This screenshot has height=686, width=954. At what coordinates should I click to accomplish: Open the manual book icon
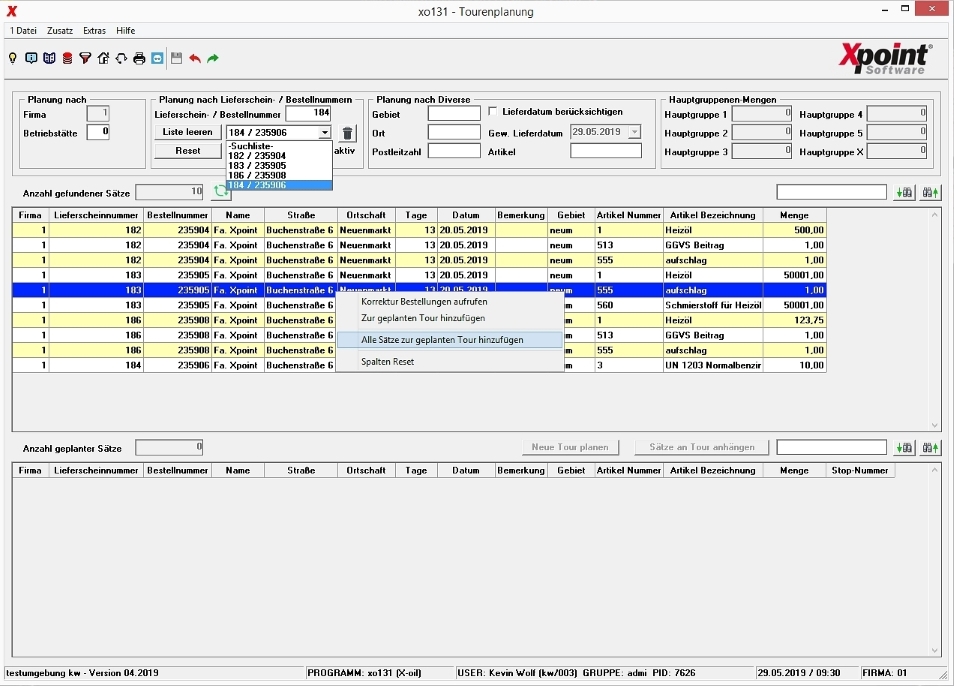click(49, 58)
